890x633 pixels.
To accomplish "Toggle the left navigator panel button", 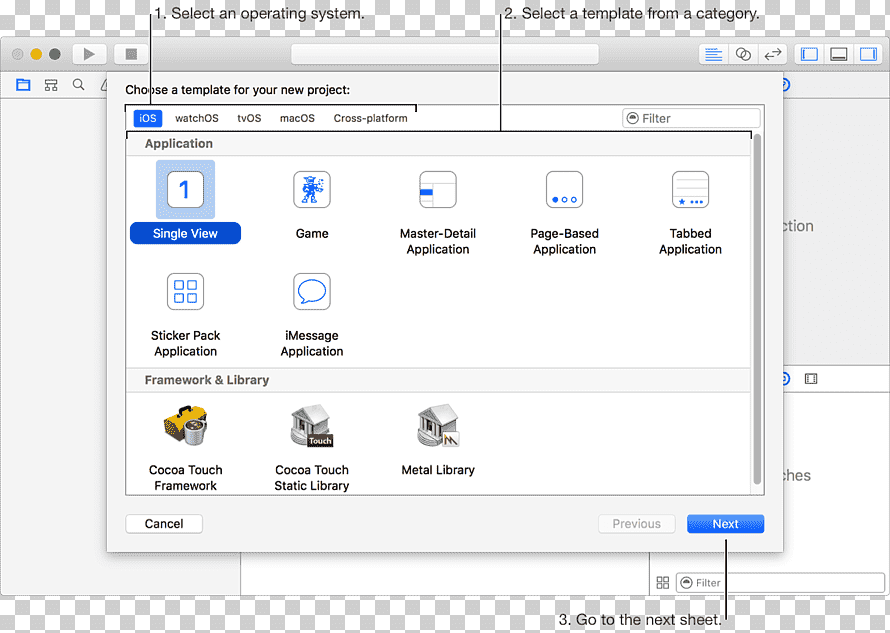I will pyautogui.click(x=809, y=55).
